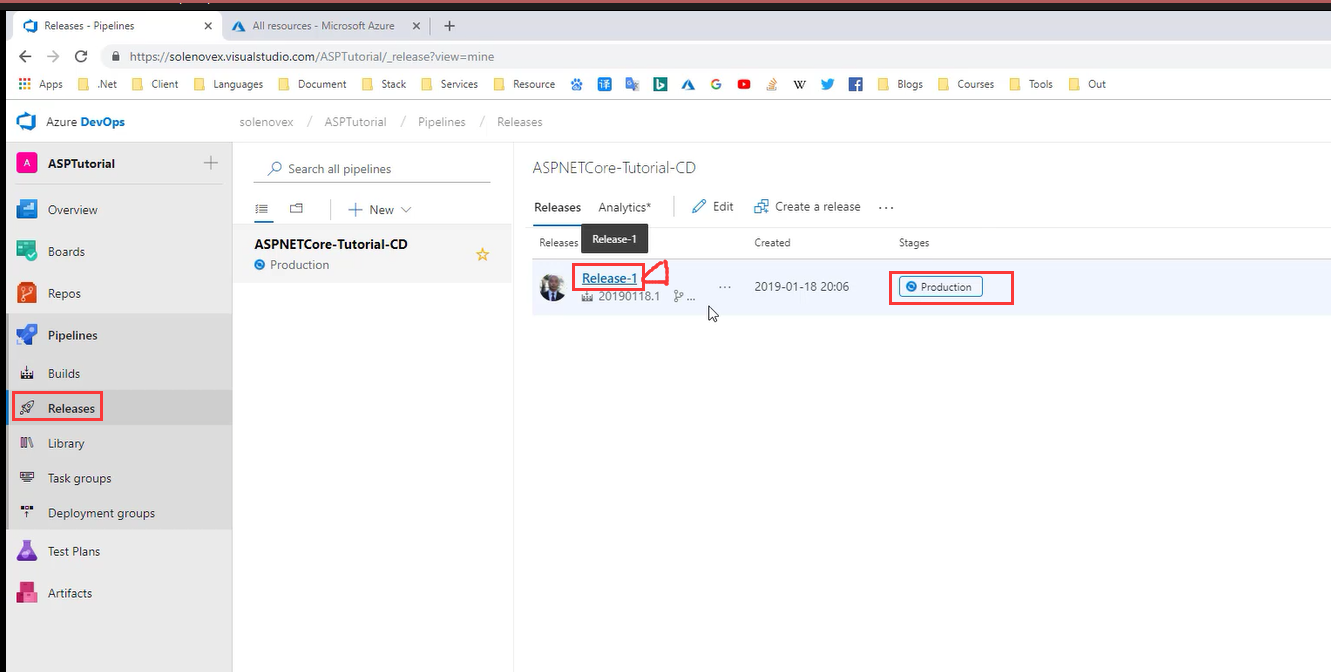Open Deployment groups in the sidebar
The image size is (1331, 672).
coord(101,513)
